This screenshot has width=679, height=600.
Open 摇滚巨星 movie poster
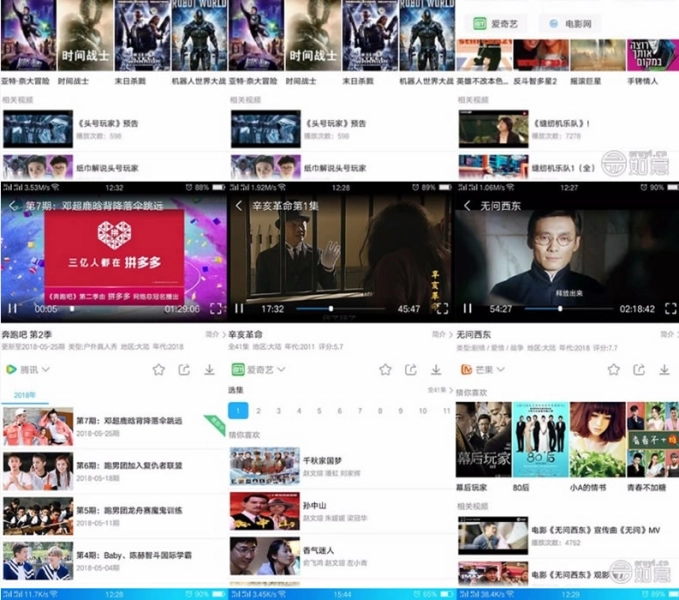click(598, 55)
